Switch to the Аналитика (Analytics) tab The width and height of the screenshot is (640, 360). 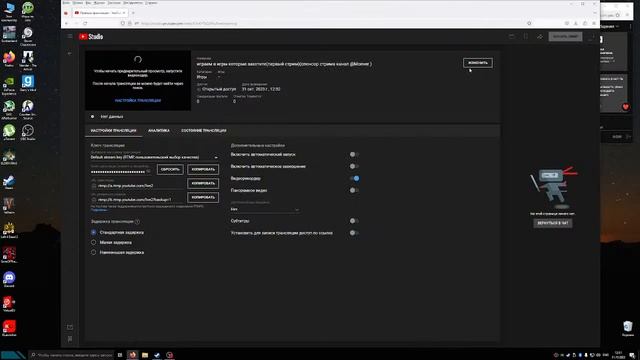click(159, 131)
